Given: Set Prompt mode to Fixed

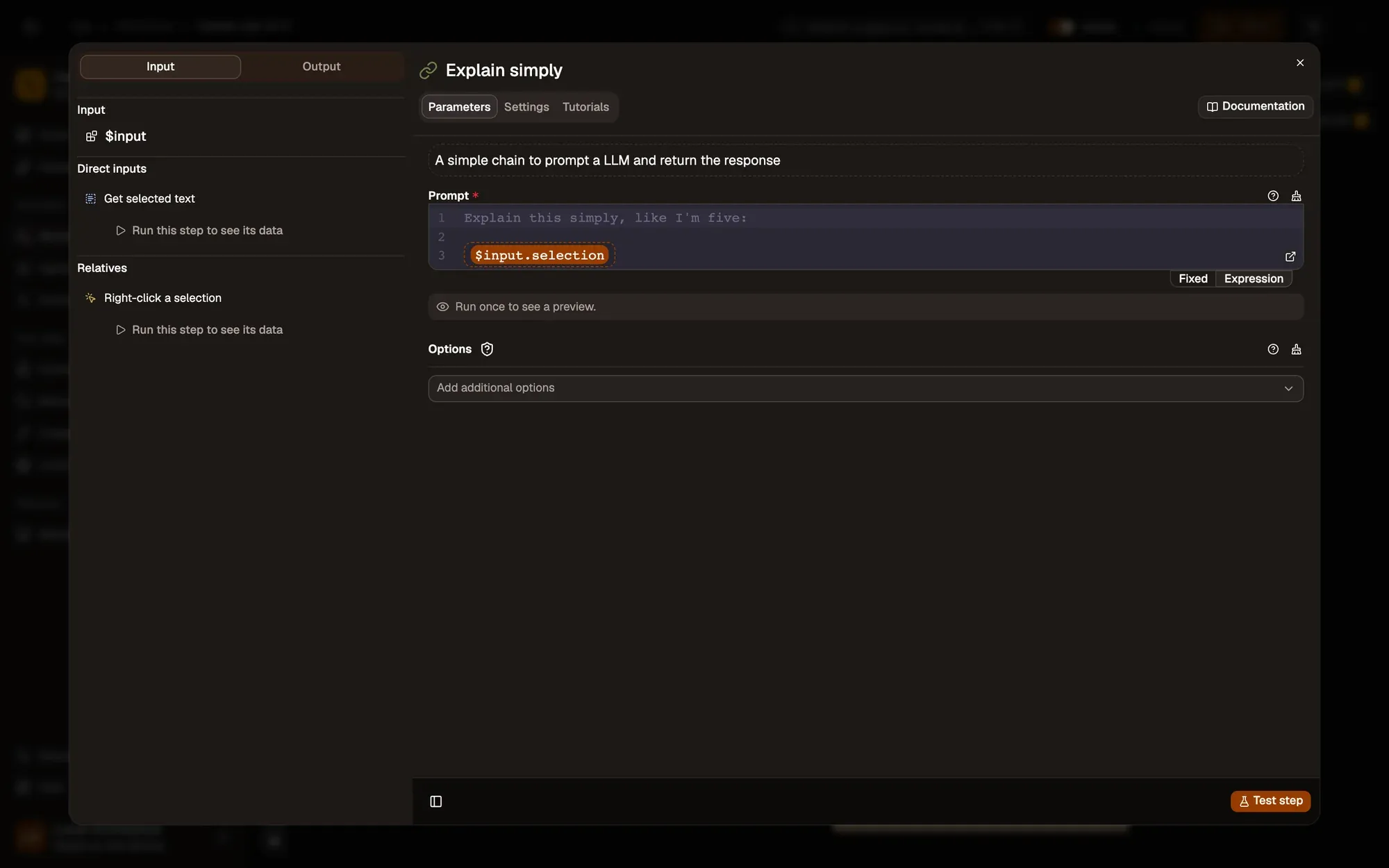Looking at the screenshot, I should coord(1193,278).
